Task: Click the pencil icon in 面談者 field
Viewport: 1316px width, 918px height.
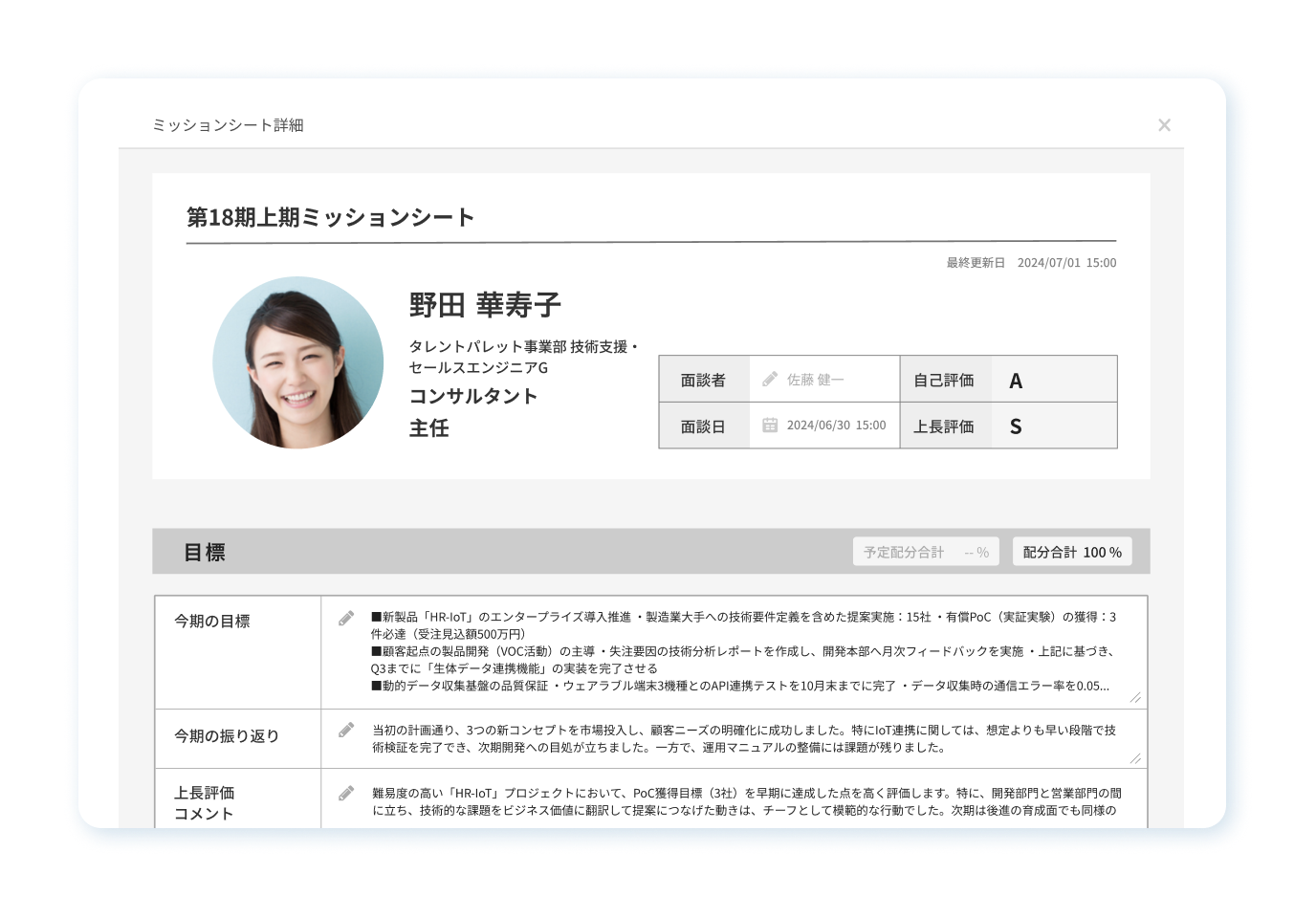Action: tap(770, 380)
